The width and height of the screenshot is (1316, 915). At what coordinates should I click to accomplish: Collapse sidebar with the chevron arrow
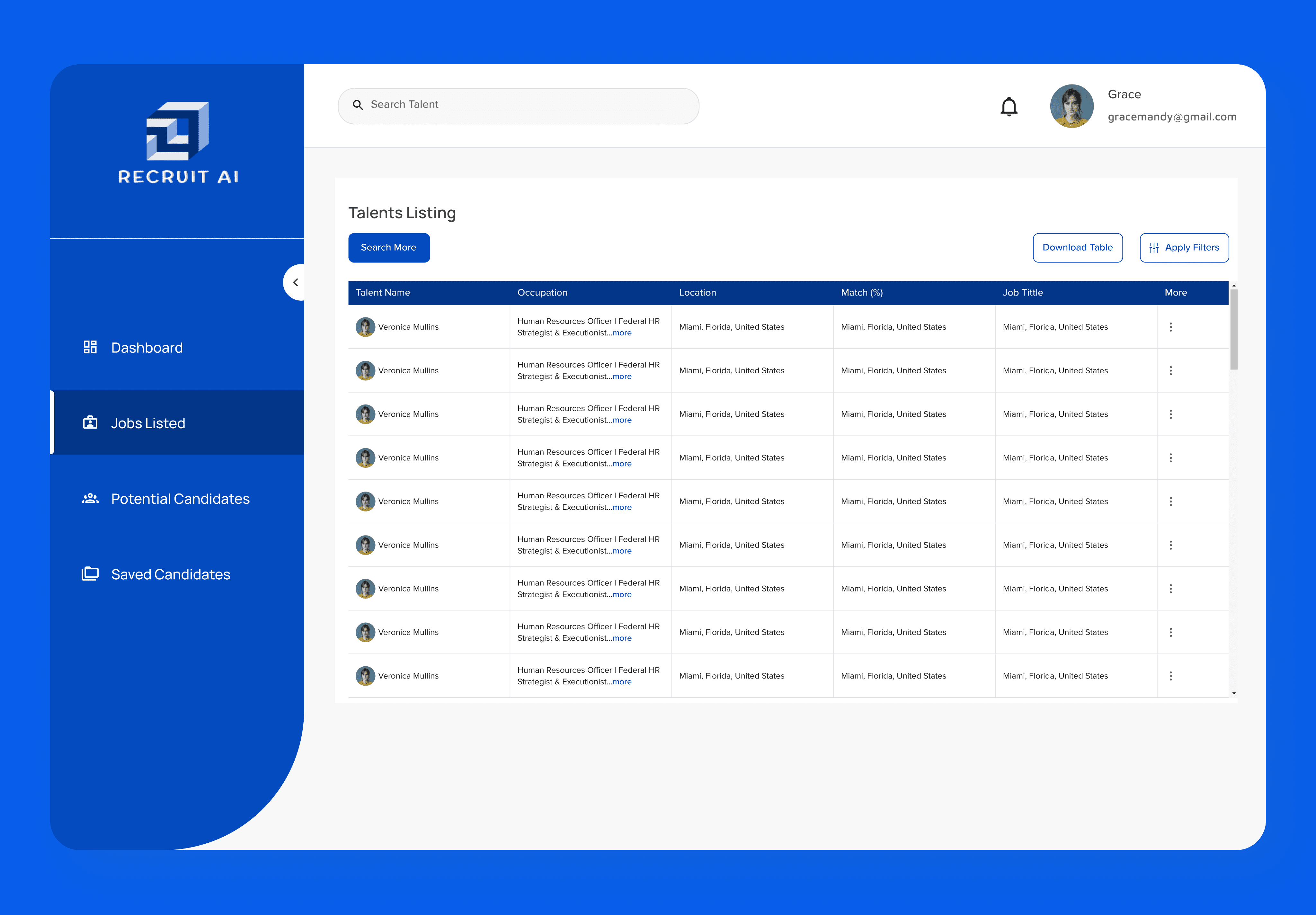[295, 282]
